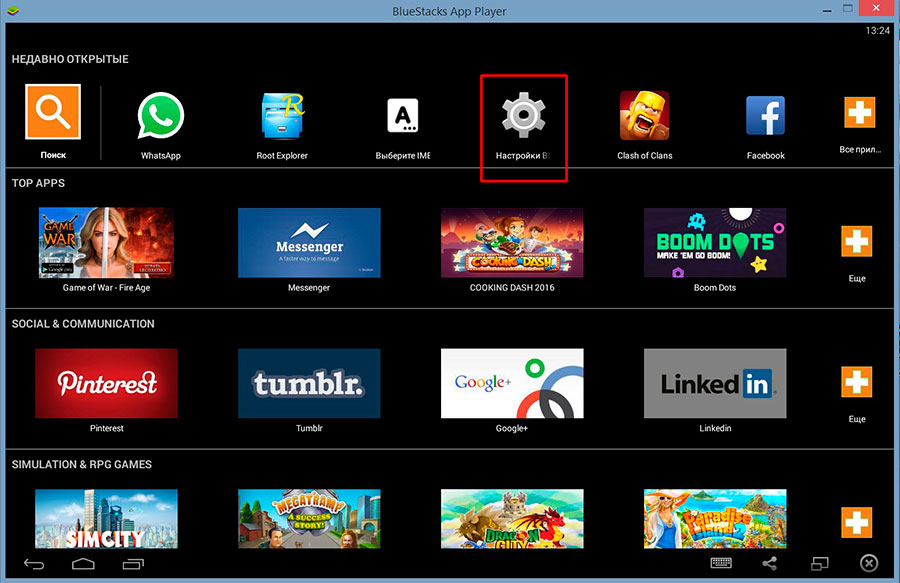Image resolution: width=900 pixels, height=583 pixels.
Task: Click the BlueStacks logo in title bar
Action: coord(13,10)
